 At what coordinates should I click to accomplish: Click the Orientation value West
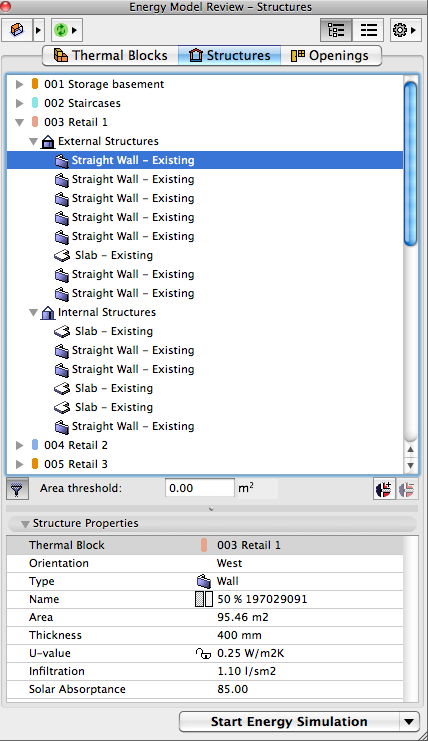pos(229,563)
